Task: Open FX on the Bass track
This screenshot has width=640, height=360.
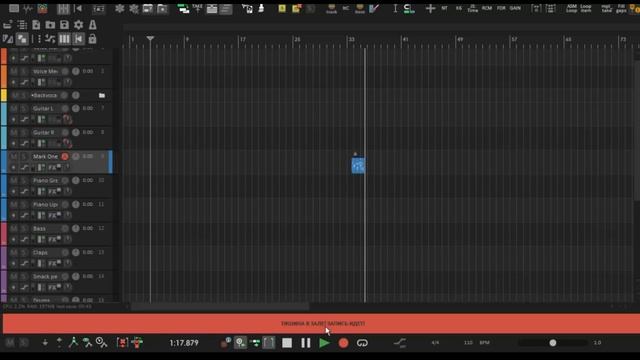Action: click(x=54, y=240)
